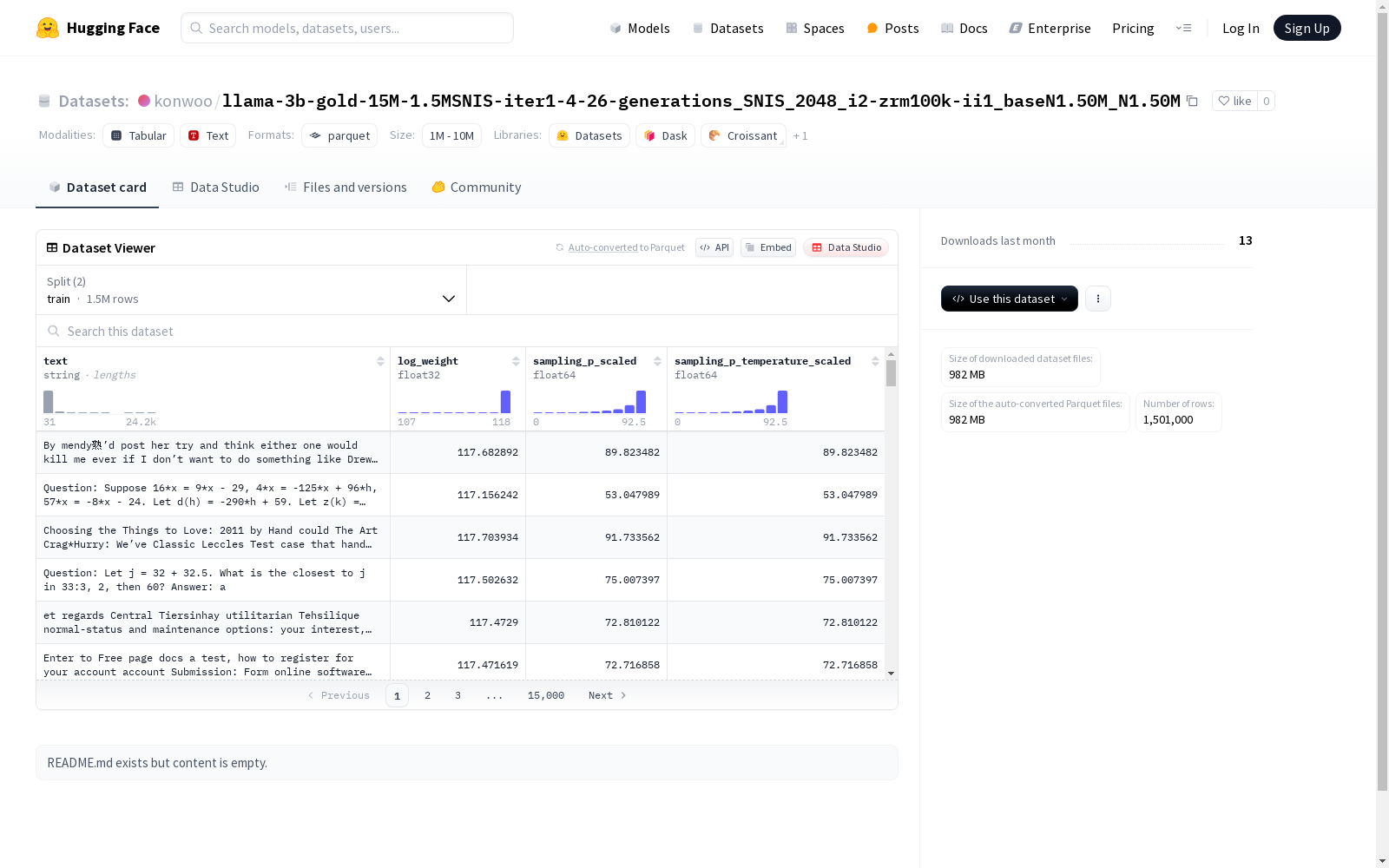
Task: Click the log_weight histogram bars
Action: [454, 402]
